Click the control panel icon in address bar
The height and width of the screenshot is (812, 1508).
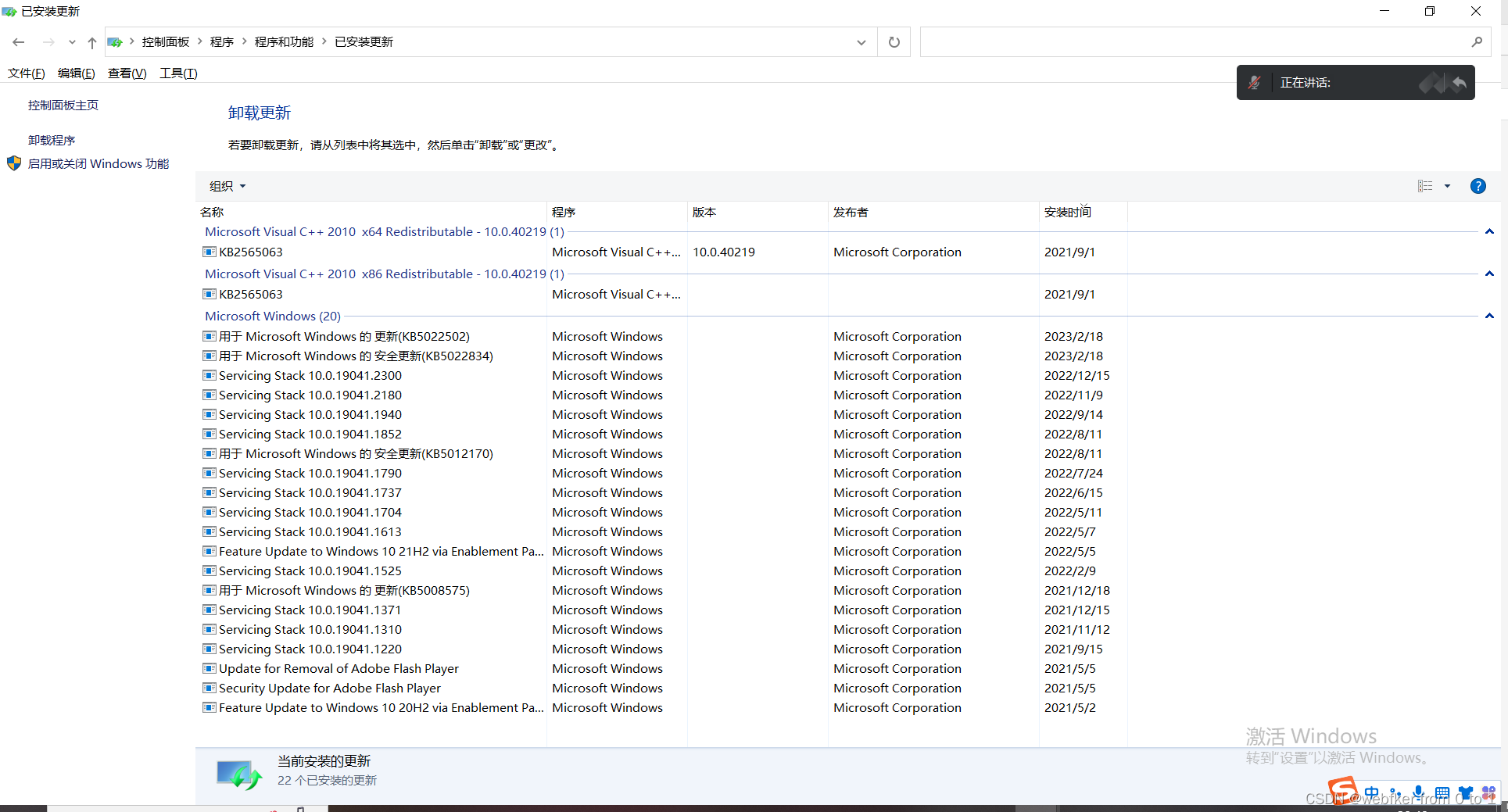[x=115, y=42]
